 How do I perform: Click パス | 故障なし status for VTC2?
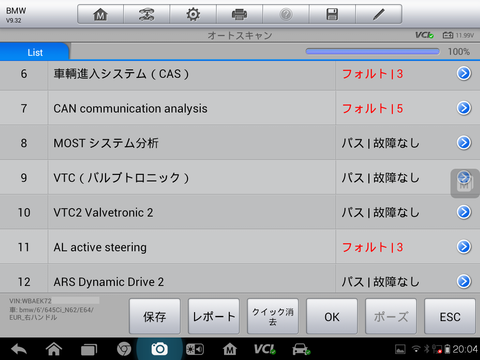coord(380,212)
